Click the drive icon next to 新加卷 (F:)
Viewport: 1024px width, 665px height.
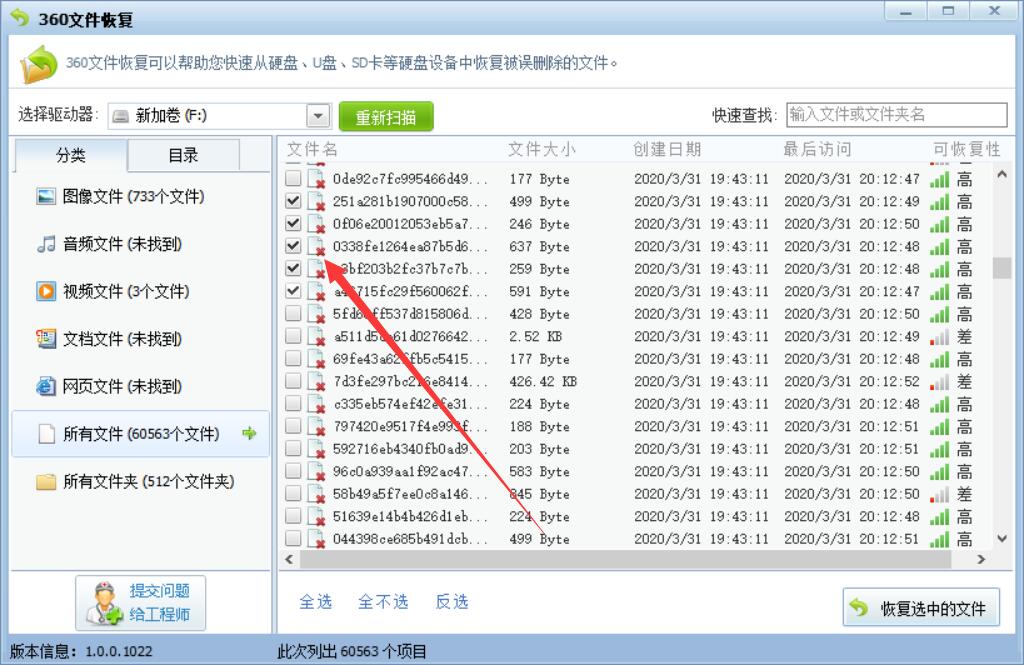tap(121, 116)
